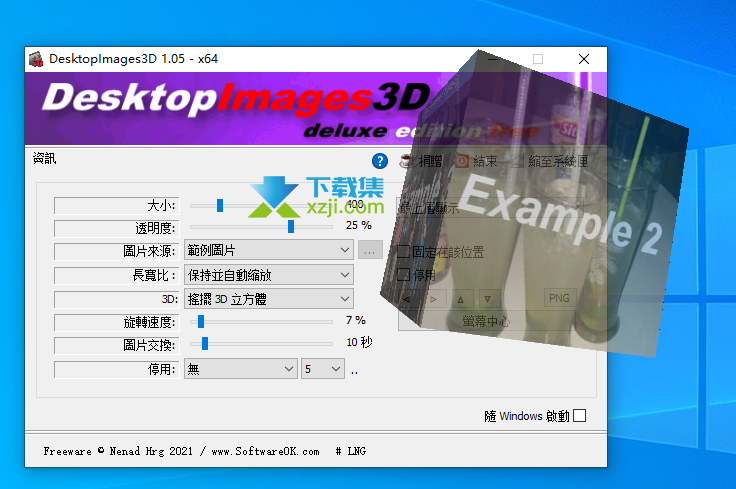Click the browse button next to 圖片來源

click(x=370, y=250)
